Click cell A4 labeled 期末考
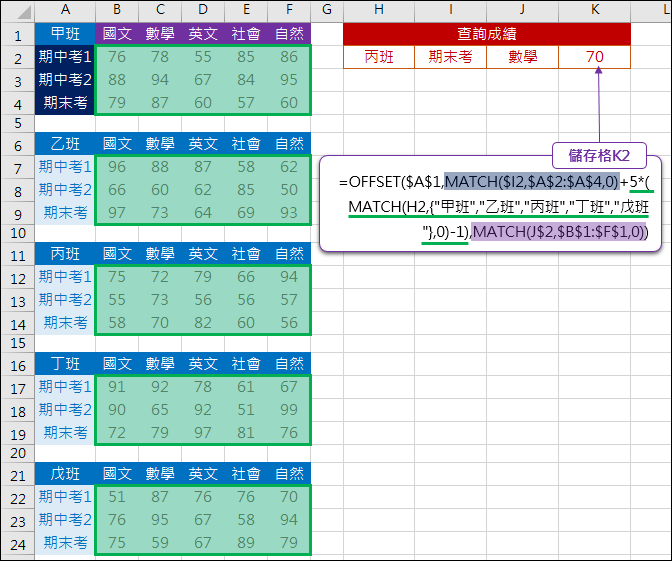 pos(65,103)
